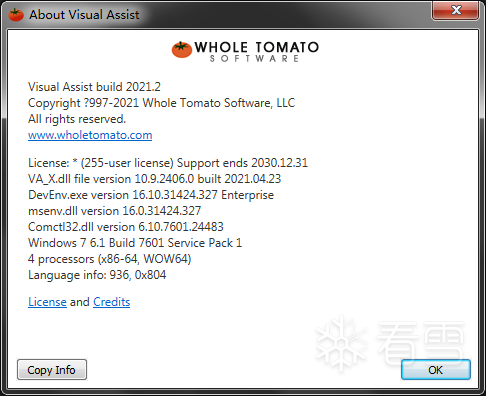Image resolution: width=486 pixels, height=396 pixels.
Task: Open the Credits link
Action: [x=111, y=302]
